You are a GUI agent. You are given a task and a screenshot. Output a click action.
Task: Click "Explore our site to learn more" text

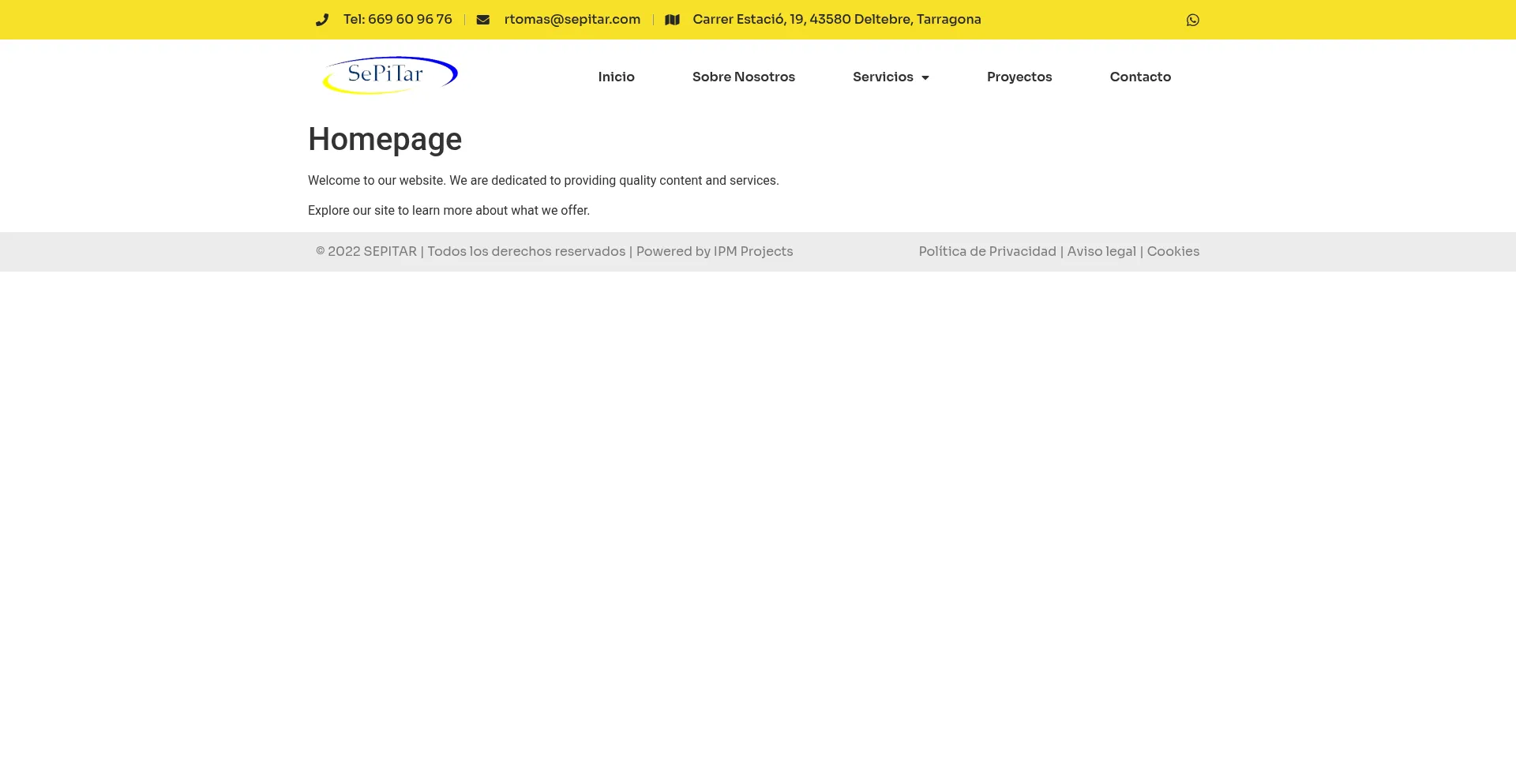point(448,210)
